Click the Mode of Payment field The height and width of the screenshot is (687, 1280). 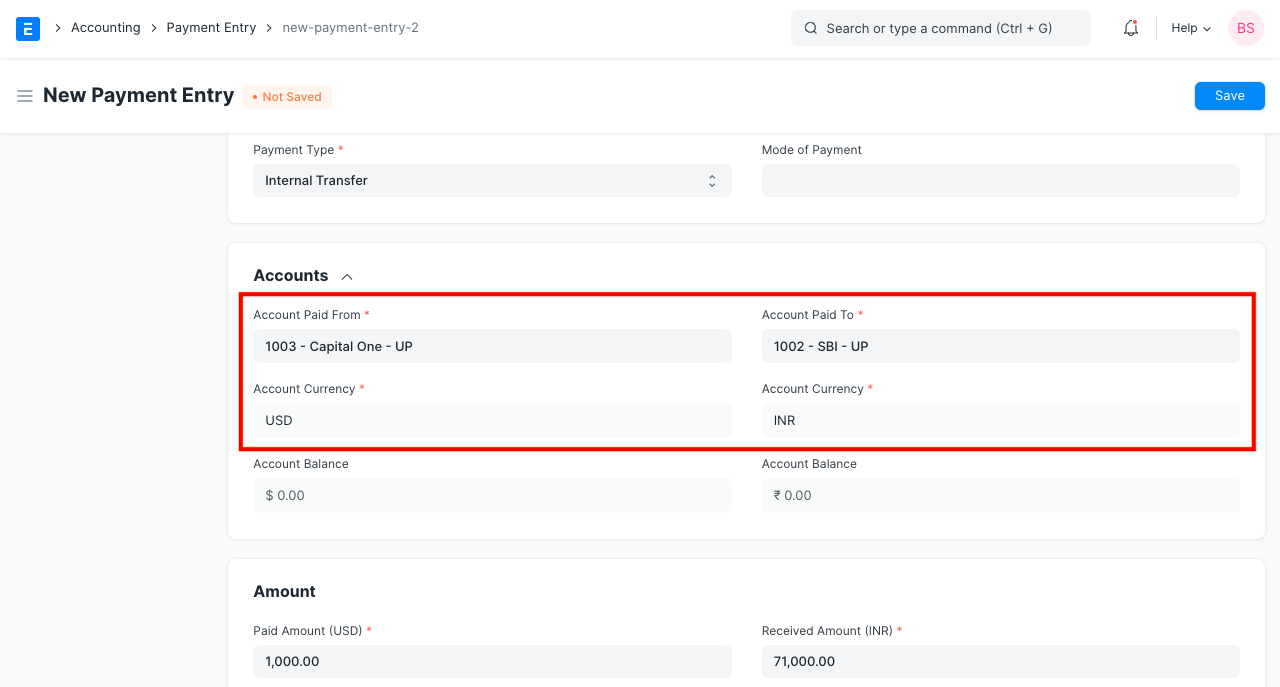1000,180
